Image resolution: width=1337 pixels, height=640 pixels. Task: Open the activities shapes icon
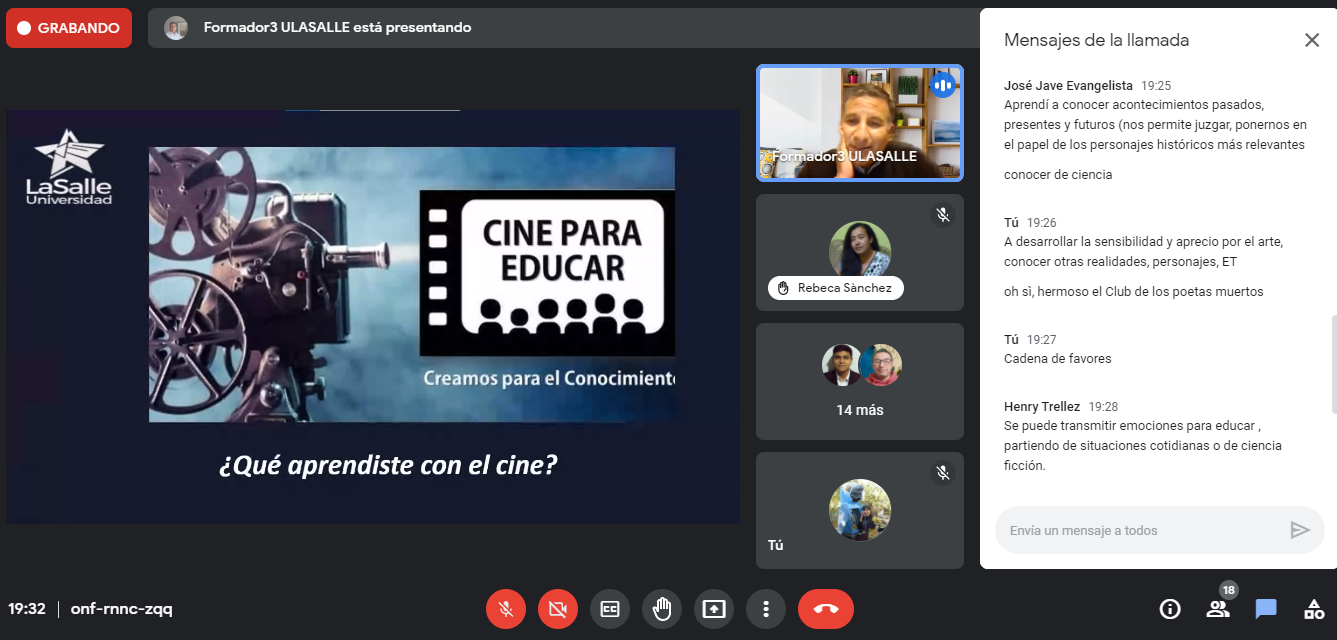pos(1314,608)
